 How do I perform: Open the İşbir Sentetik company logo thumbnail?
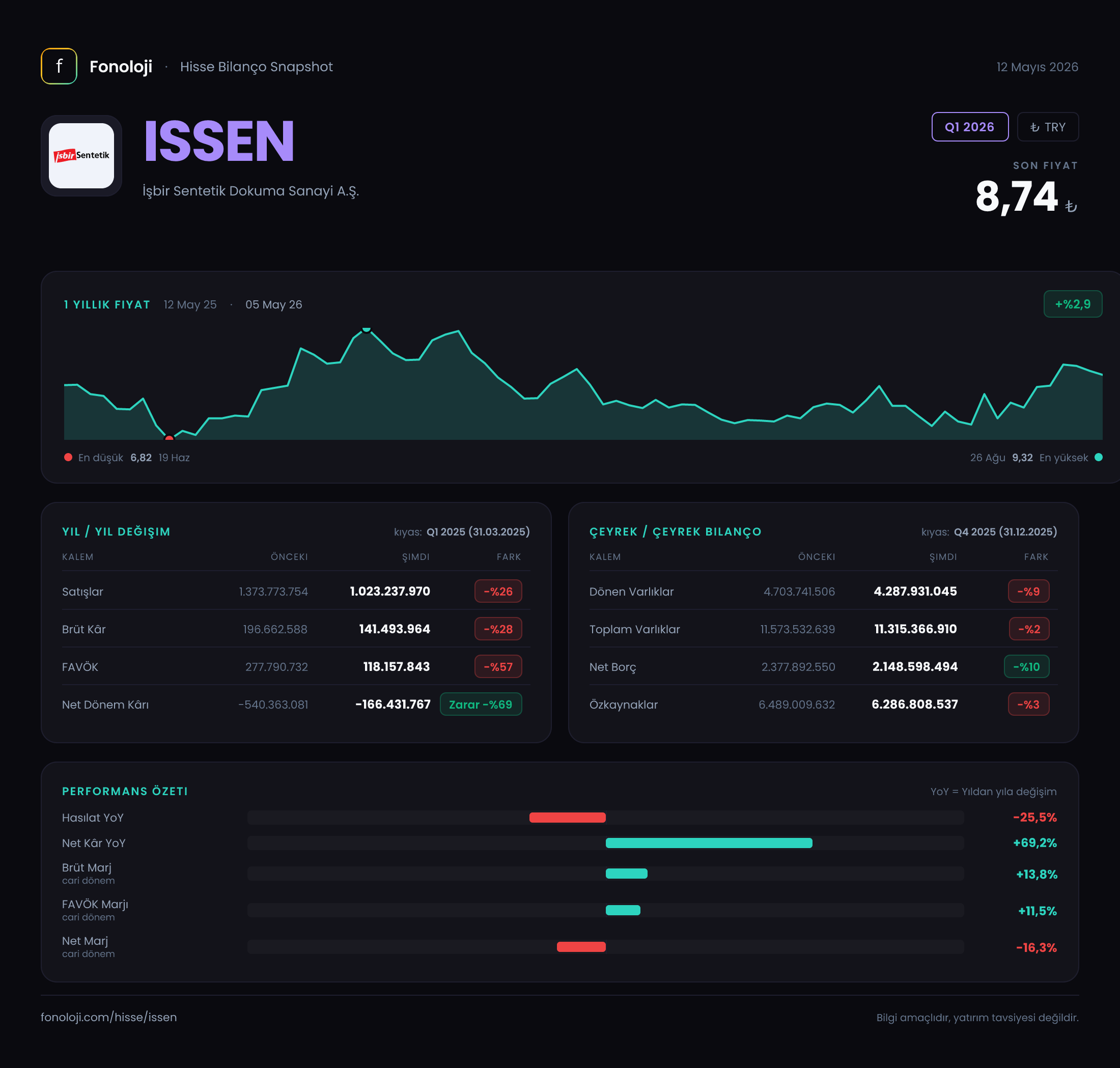(81, 155)
